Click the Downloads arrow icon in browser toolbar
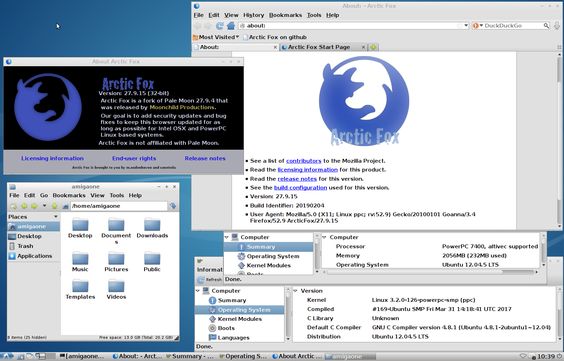 557,26
